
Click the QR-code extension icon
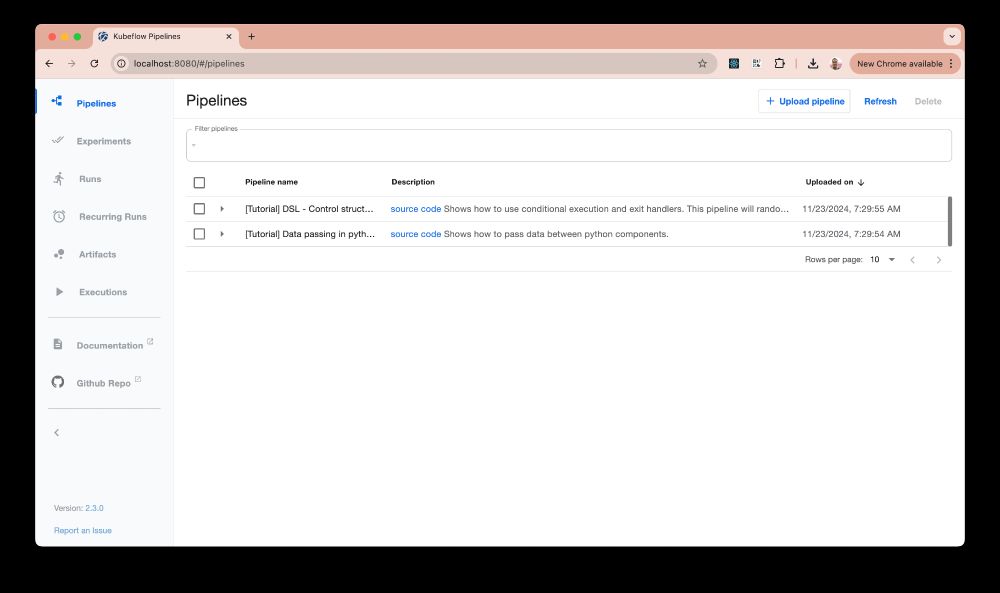pyautogui.click(x=756, y=64)
